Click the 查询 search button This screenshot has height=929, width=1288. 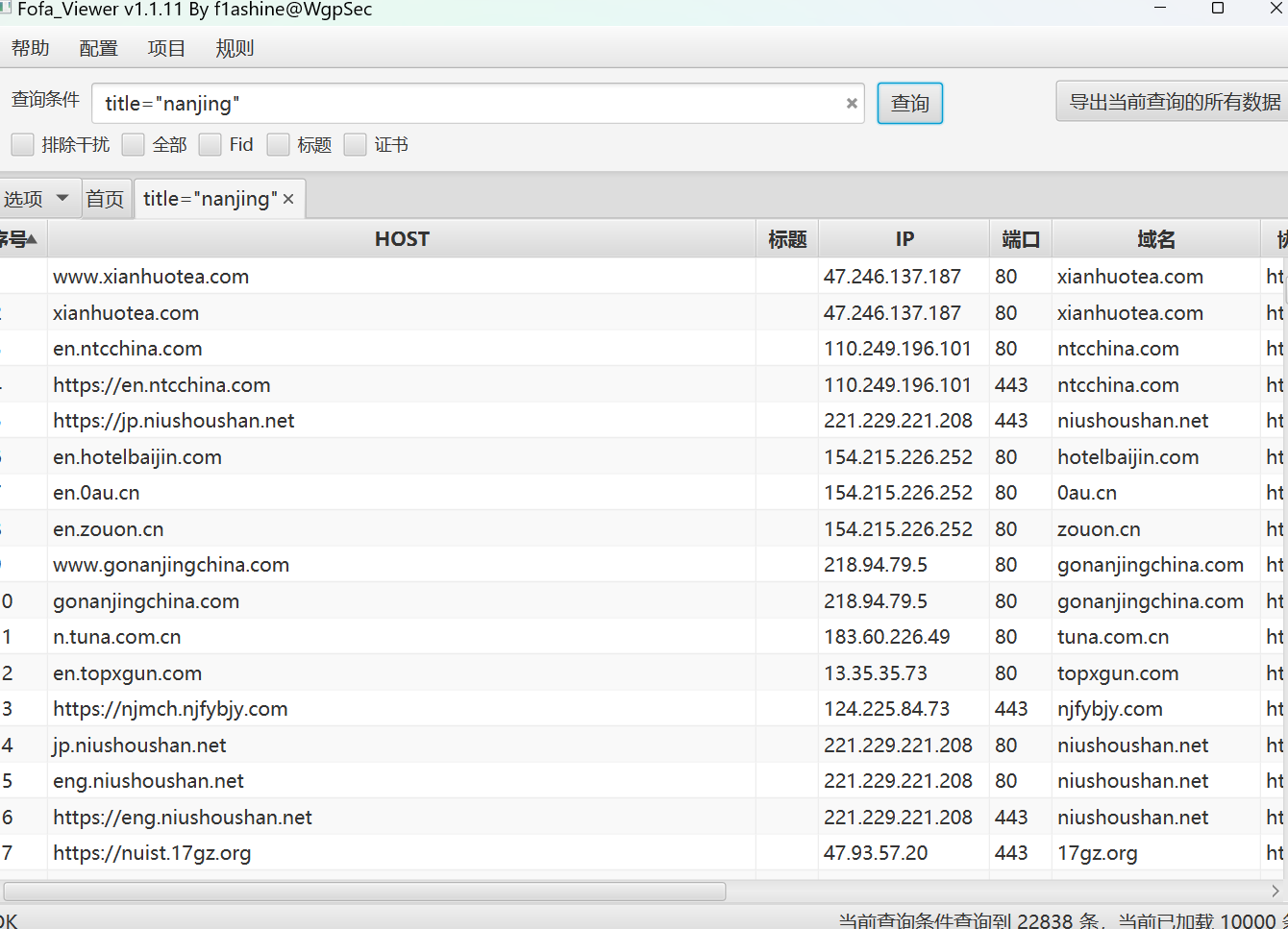point(910,104)
